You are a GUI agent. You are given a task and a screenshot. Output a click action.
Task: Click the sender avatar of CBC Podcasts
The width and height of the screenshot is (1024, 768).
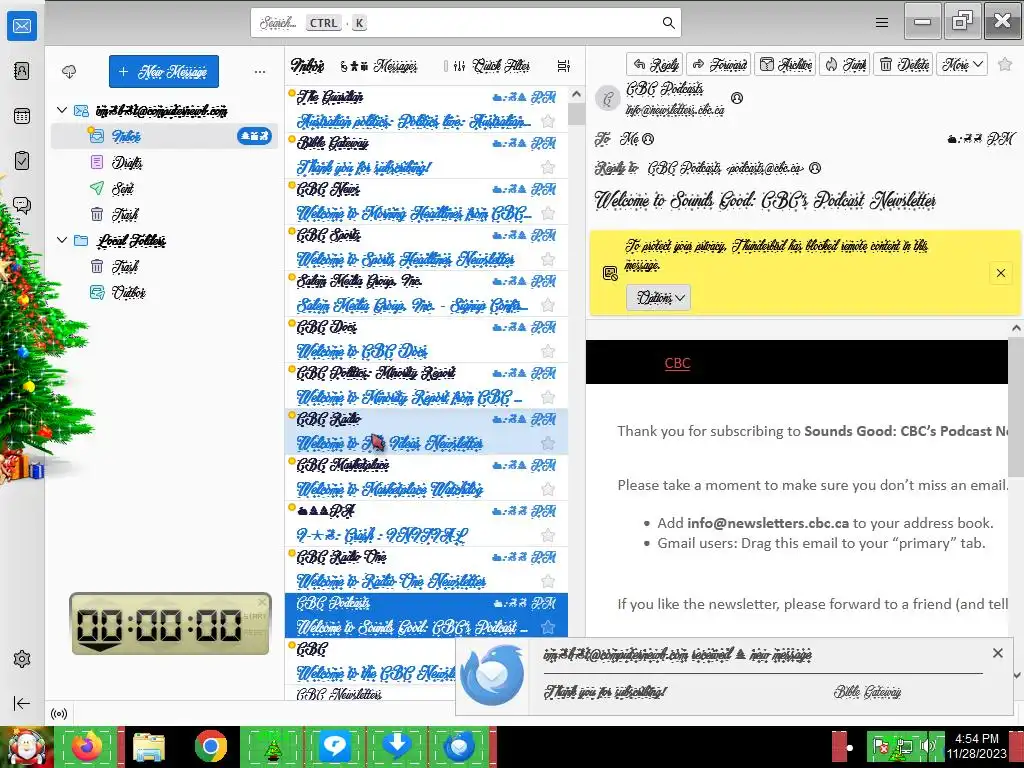(607, 99)
